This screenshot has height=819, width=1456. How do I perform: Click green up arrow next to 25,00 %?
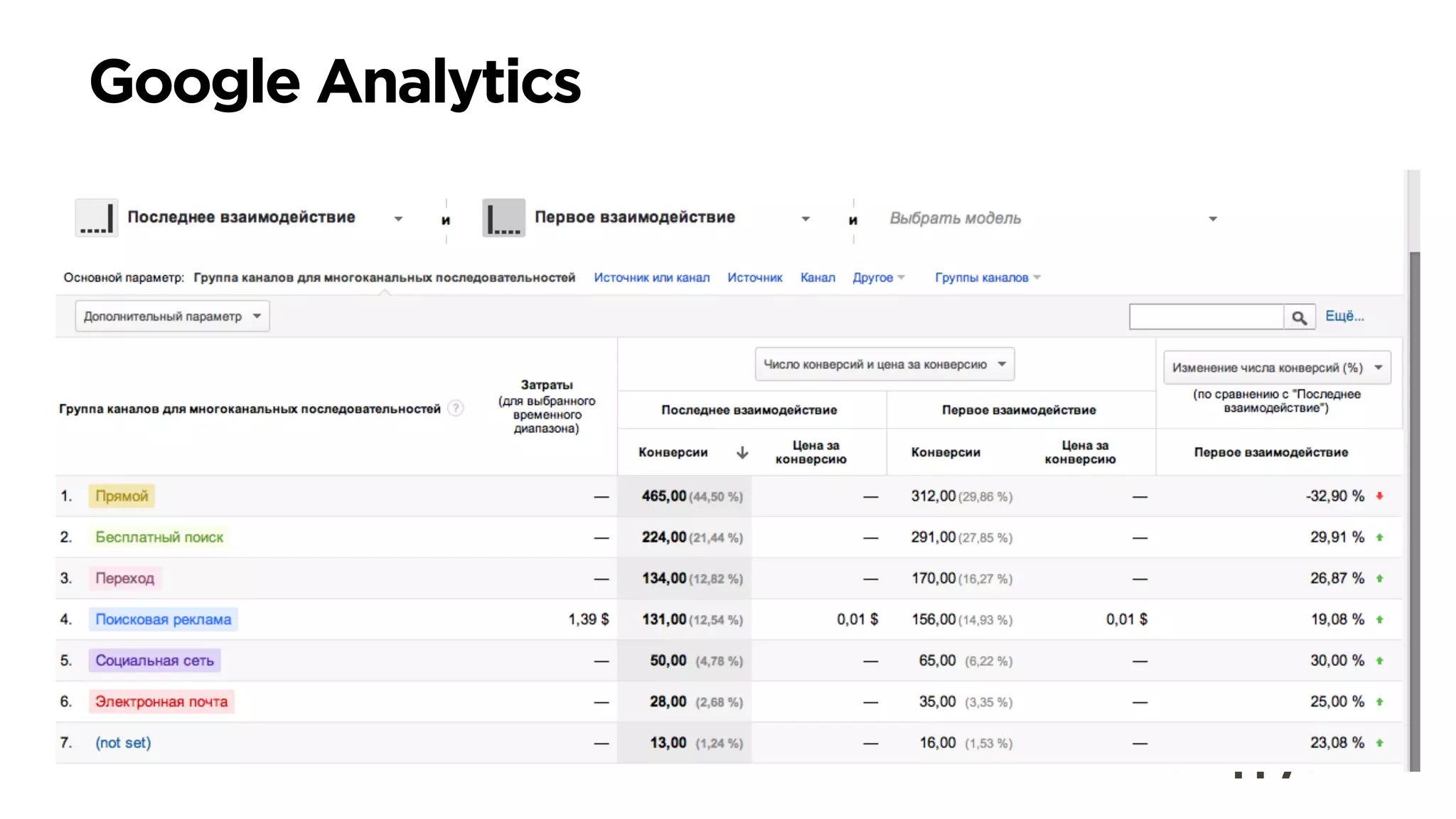point(1379,702)
